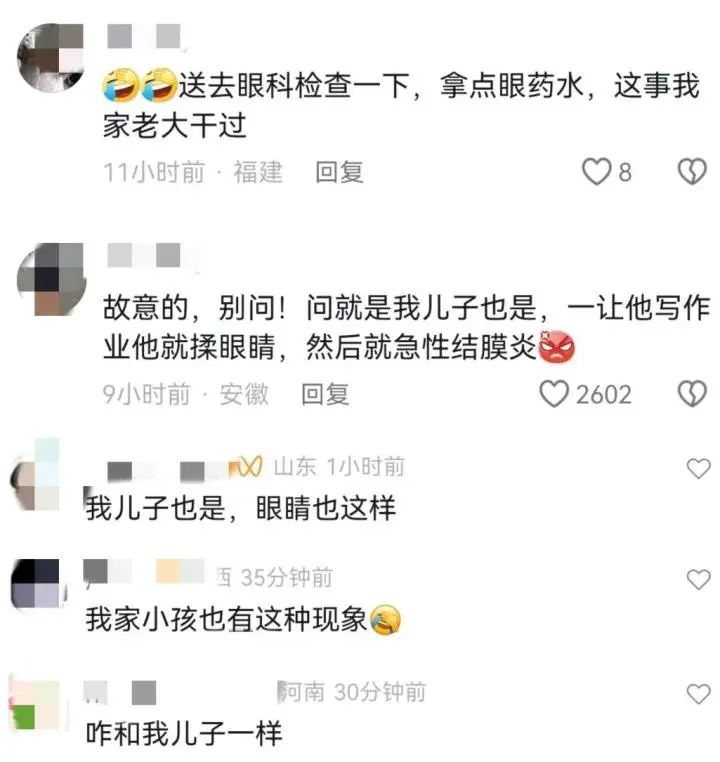Open avatar of the 河南 replier
The width and height of the screenshot is (720, 762).
point(35,701)
